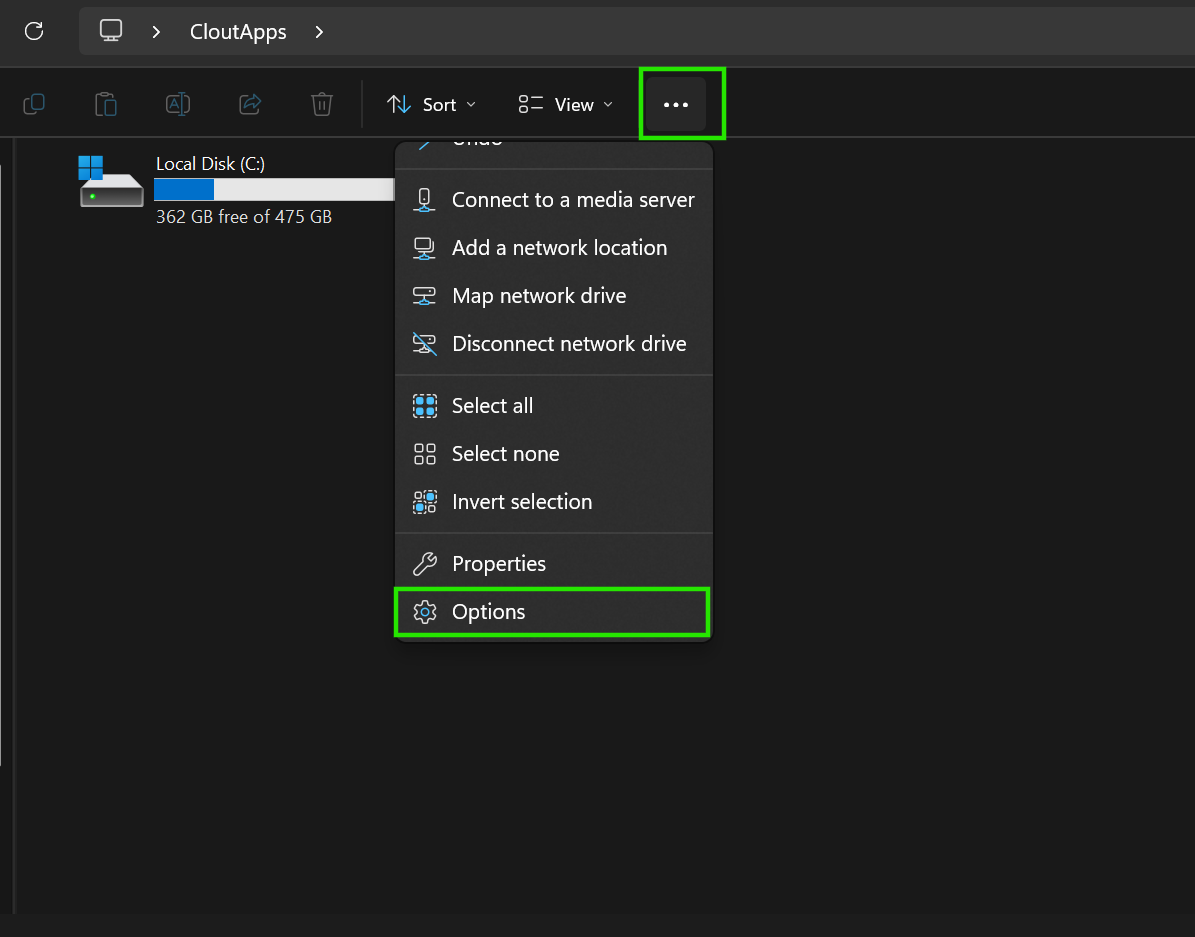This screenshot has width=1195, height=937.
Task: Click the Refresh icon
Action: pyautogui.click(x=34, y=31)
